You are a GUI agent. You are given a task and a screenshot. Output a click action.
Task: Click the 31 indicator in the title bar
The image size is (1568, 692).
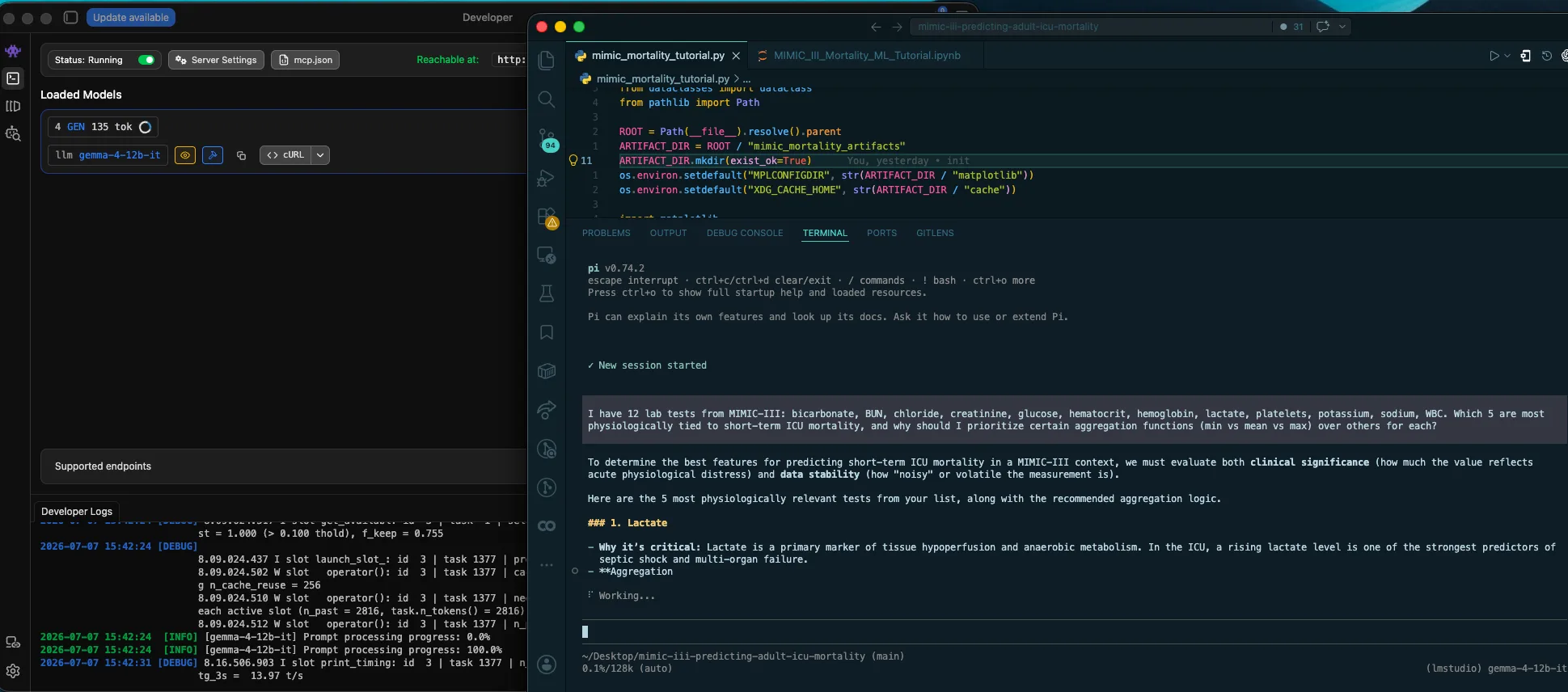[1291, 27]
